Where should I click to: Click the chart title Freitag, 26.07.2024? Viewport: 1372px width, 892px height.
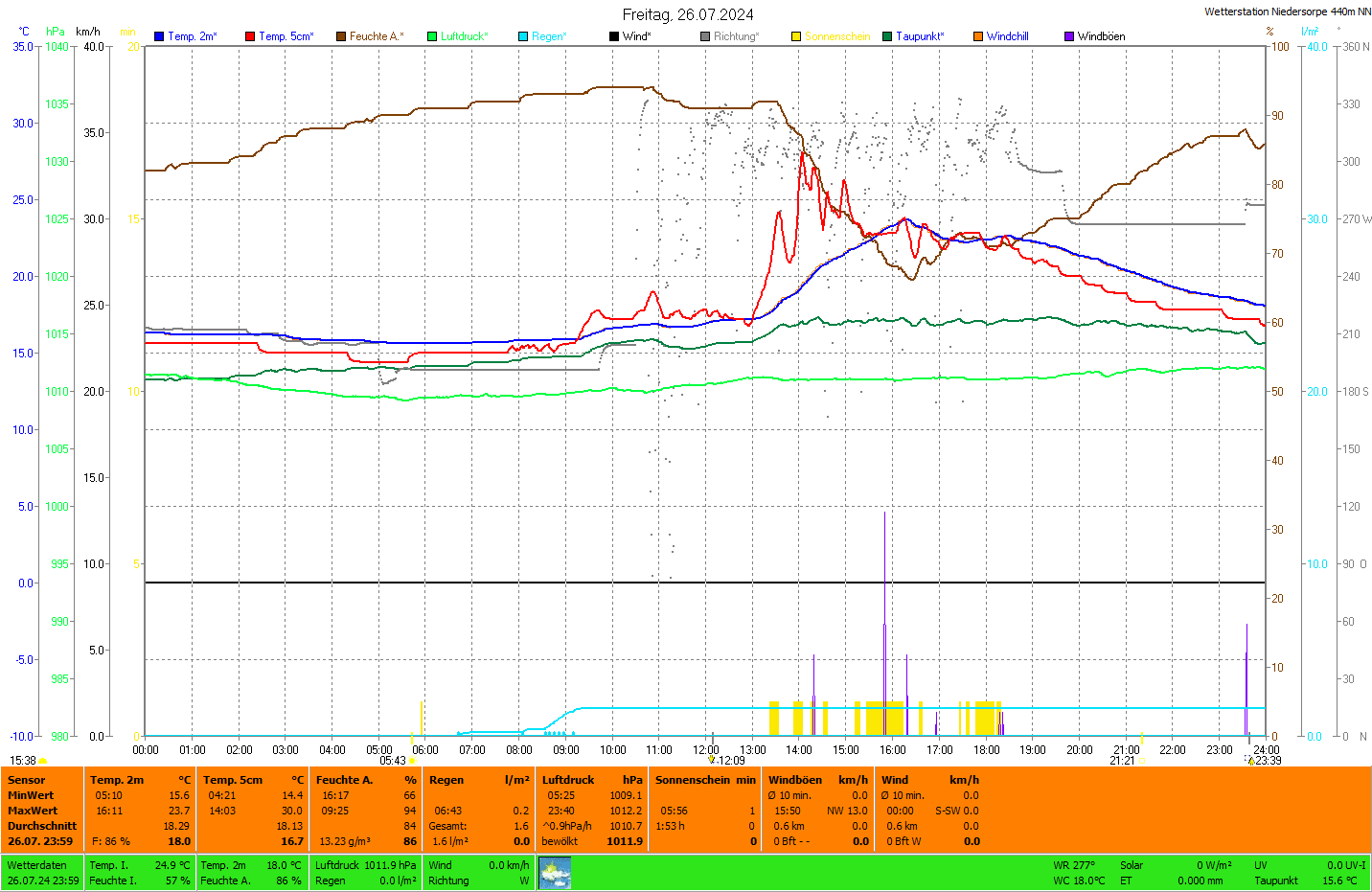click(x=688, y=14)
